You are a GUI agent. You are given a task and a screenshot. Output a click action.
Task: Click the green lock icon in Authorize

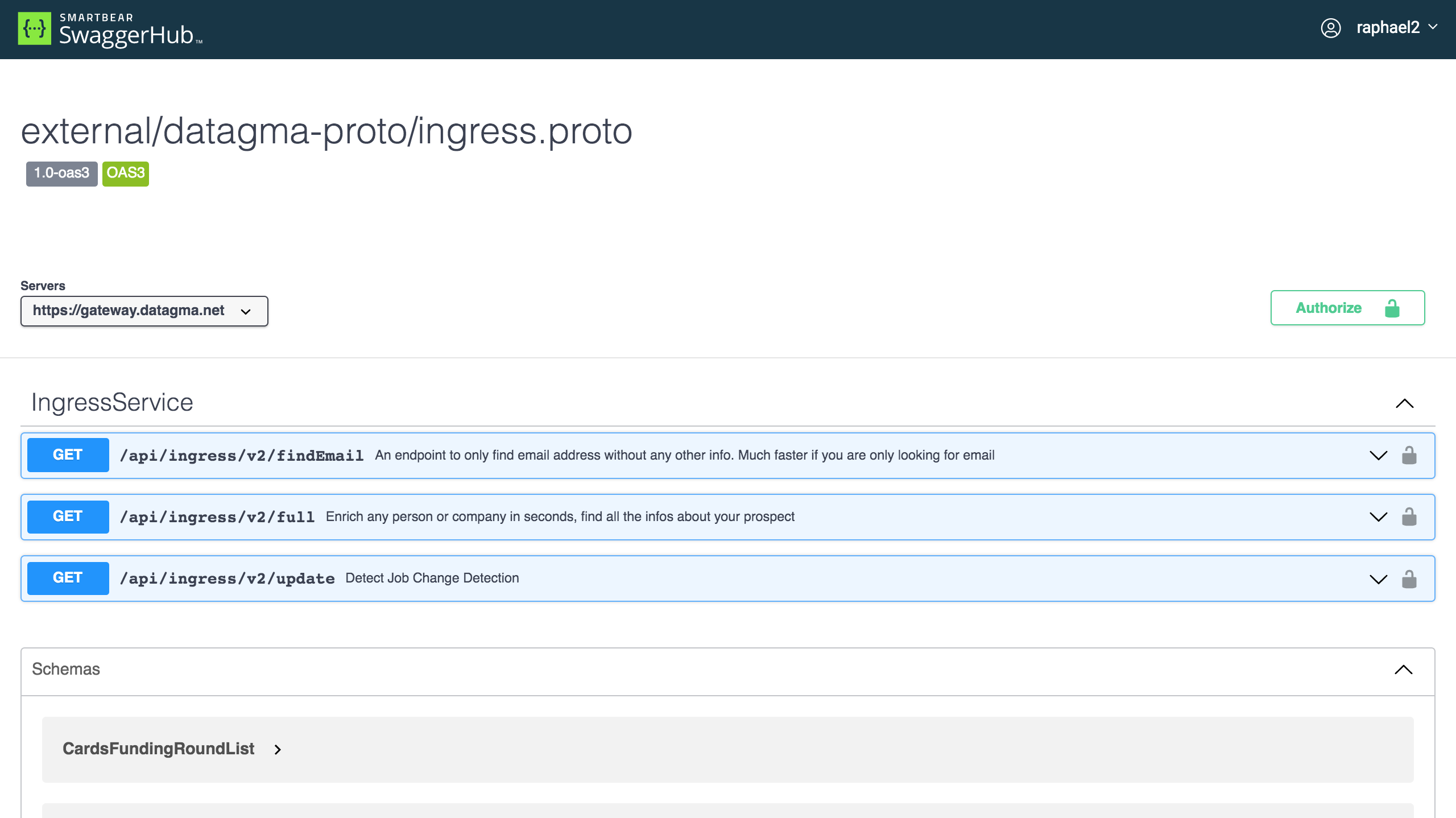pos(1392,308)
